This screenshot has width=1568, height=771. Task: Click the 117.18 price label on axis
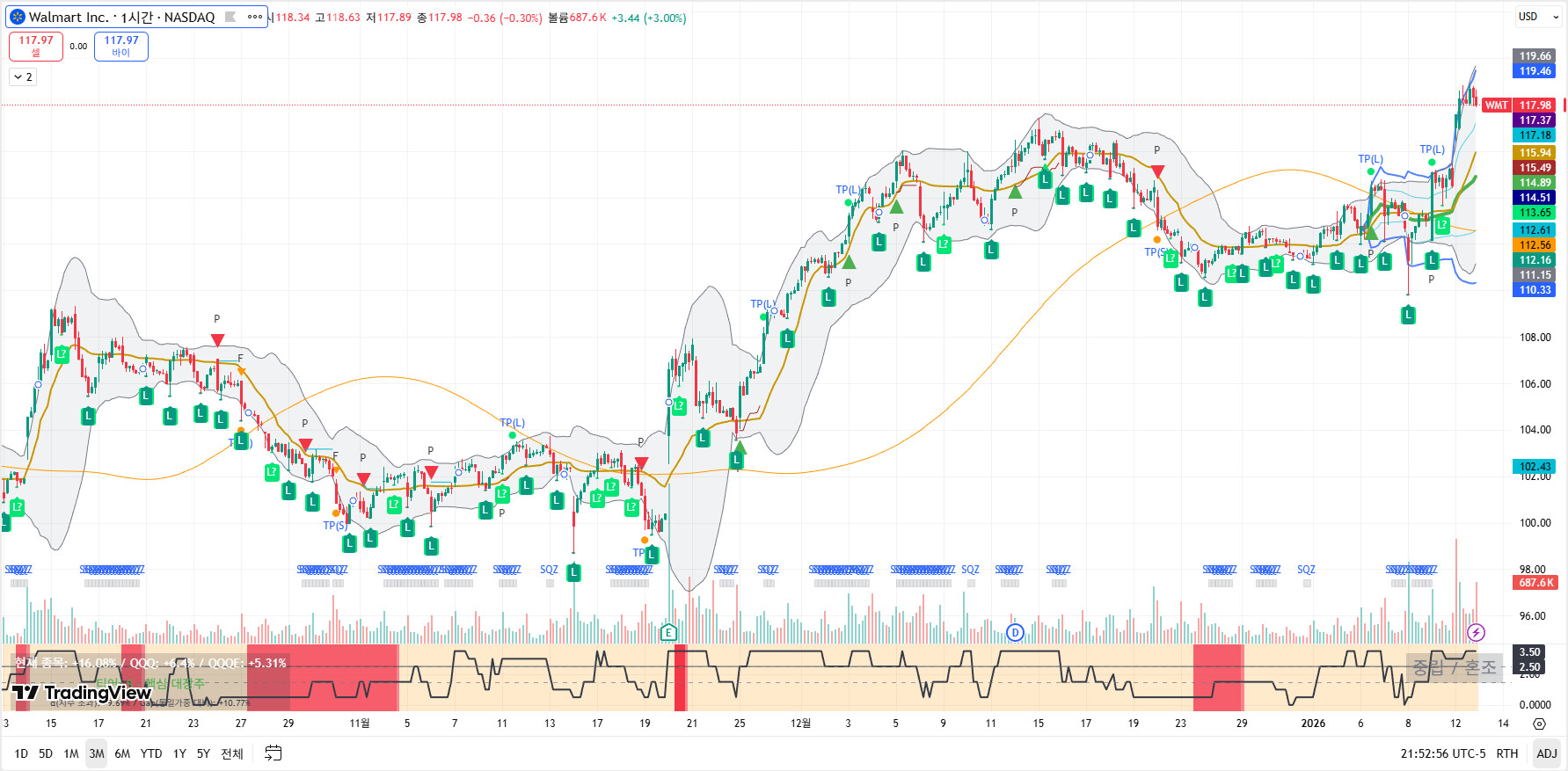point(1535,135)
